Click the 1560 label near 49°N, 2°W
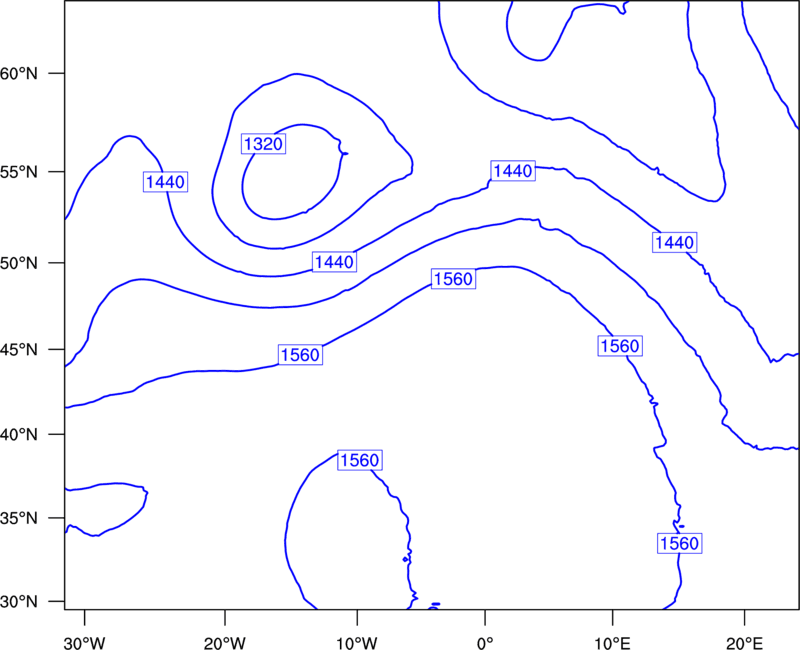This screenshot has height=650, width=800. click(x=454, y=279)
